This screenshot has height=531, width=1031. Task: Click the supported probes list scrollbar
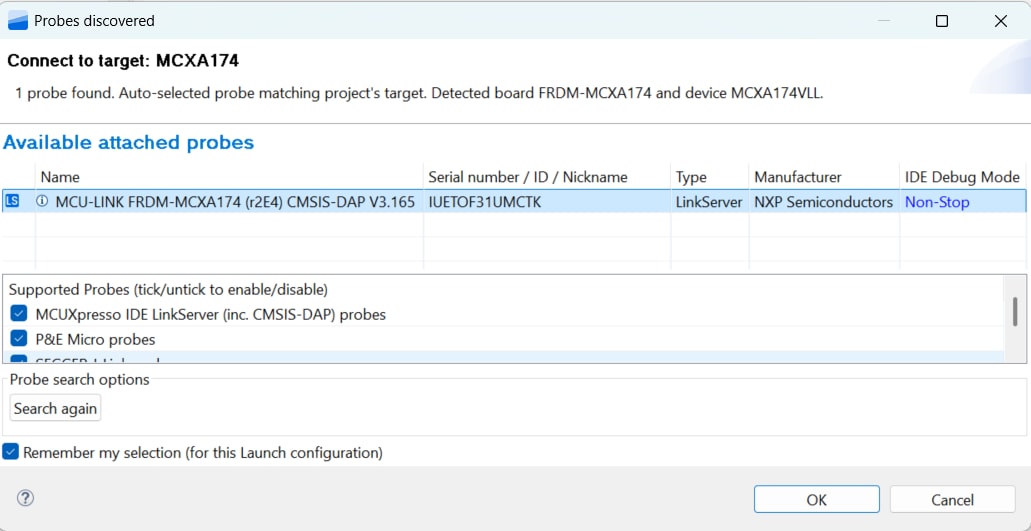(1015, 312)
